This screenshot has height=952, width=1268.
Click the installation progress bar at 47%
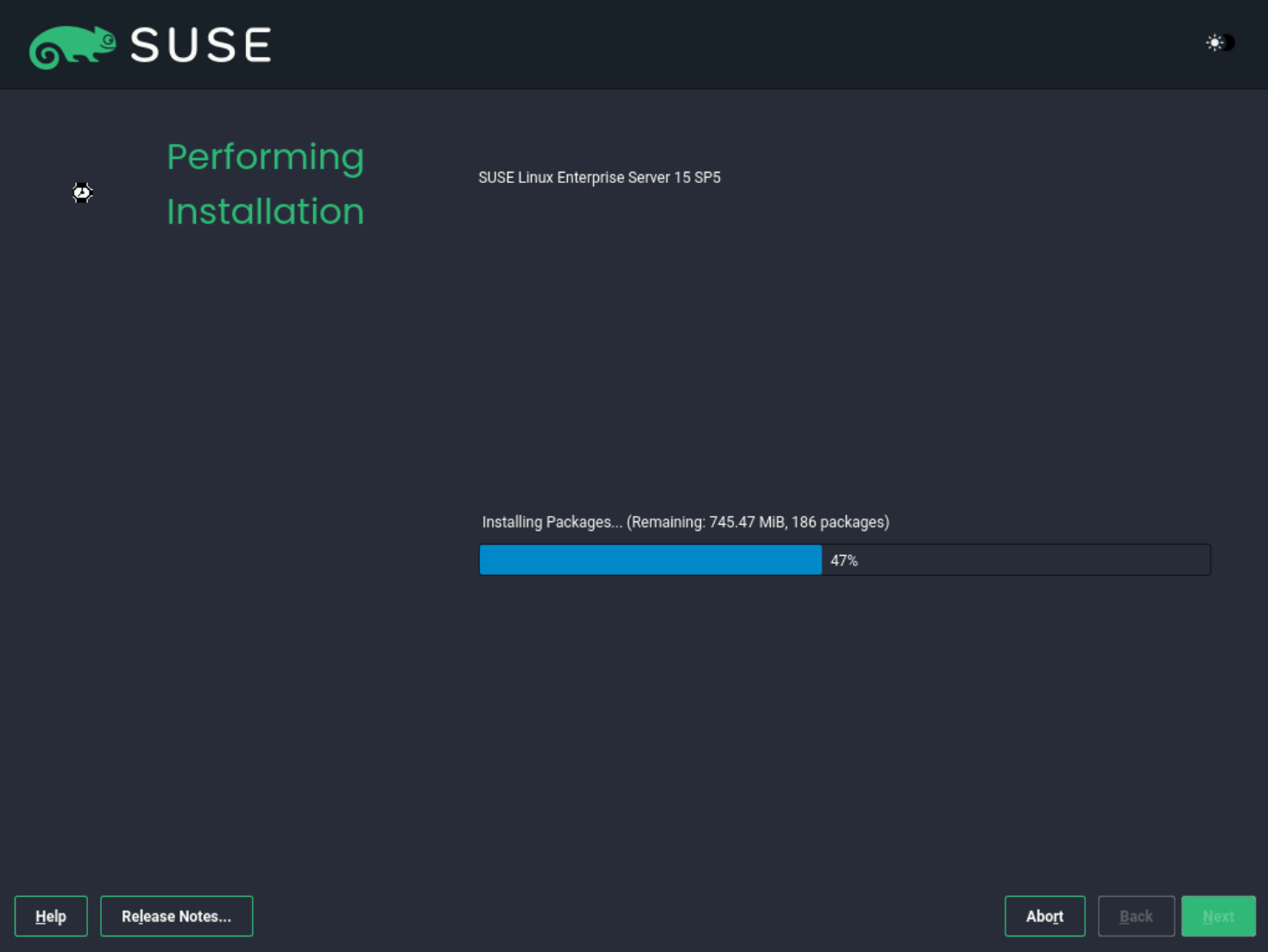[845, 560]
